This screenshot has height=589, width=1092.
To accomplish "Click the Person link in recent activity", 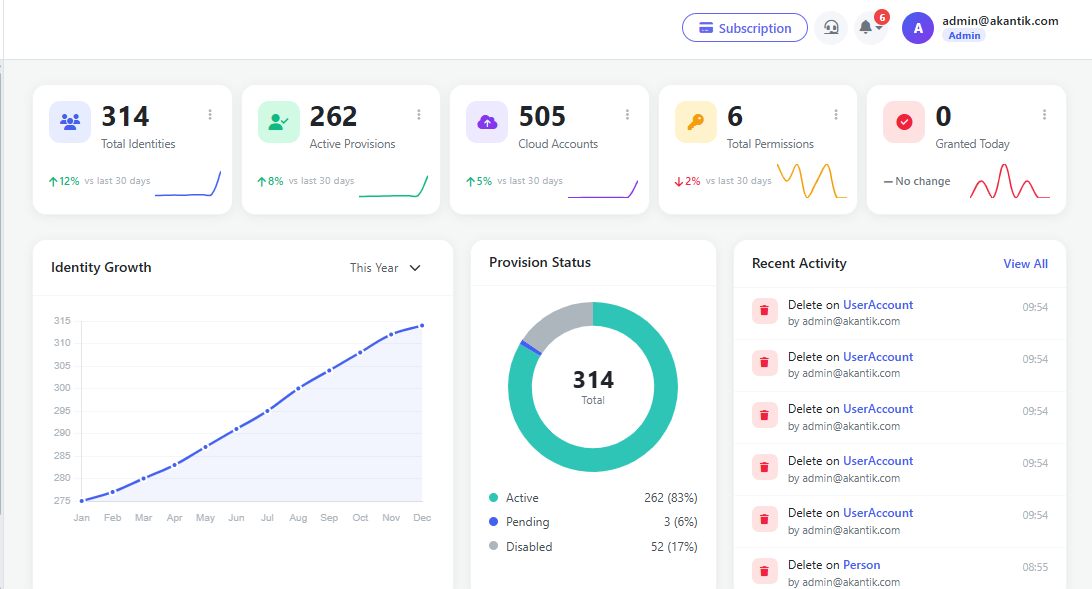I will pos(861,565).
